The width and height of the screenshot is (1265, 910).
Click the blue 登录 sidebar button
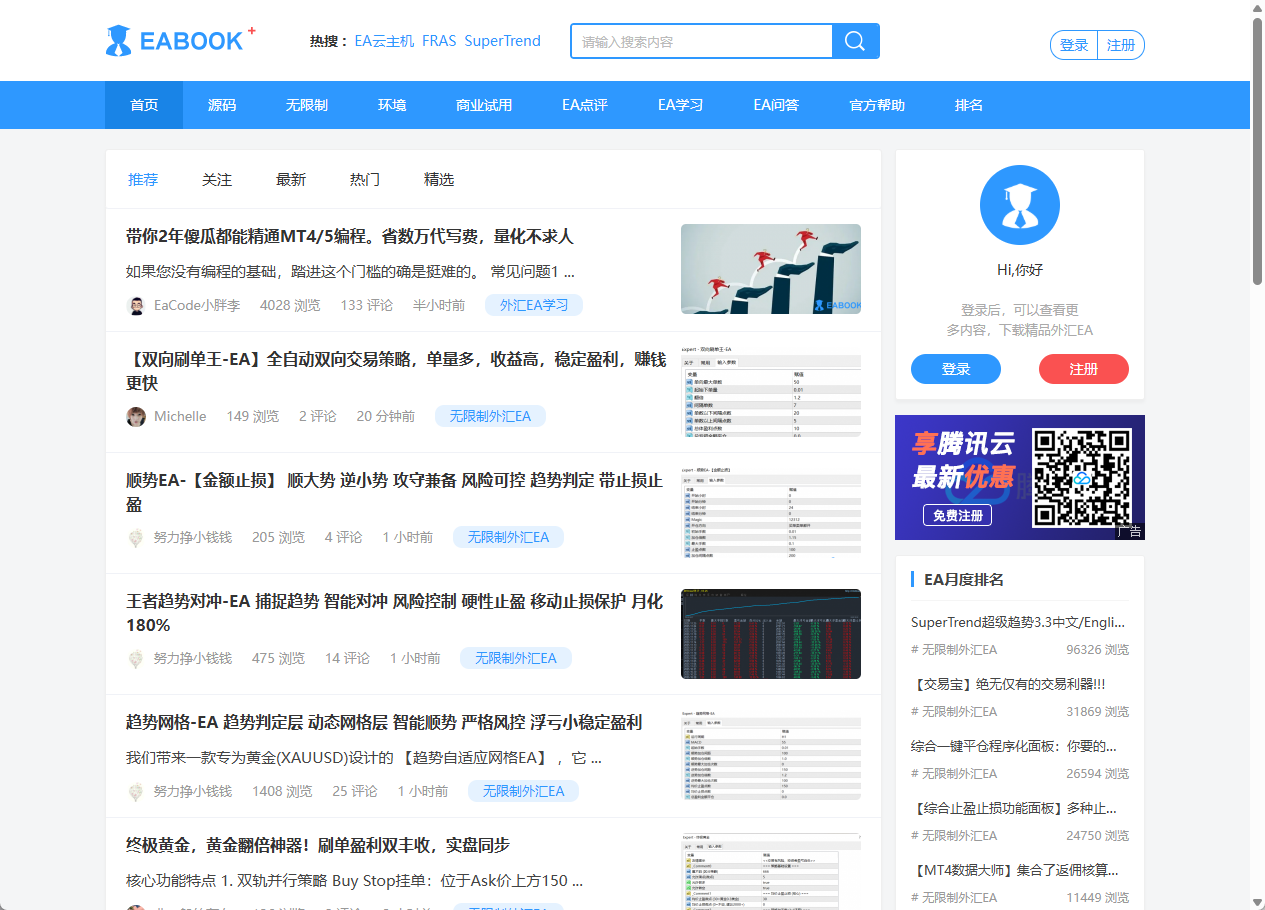click(x=955, y=369)
